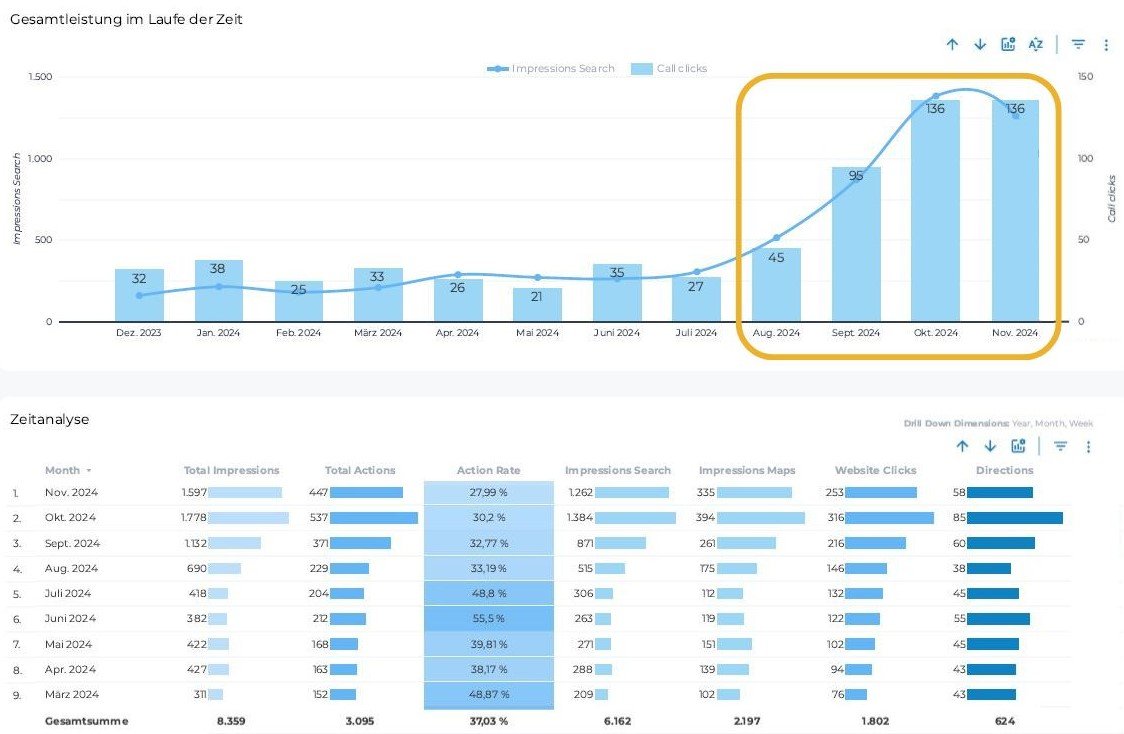Click drill down arrow in the Zeitanalyse table
This screenshot has width=1124, height=734.
click(990, 447)
